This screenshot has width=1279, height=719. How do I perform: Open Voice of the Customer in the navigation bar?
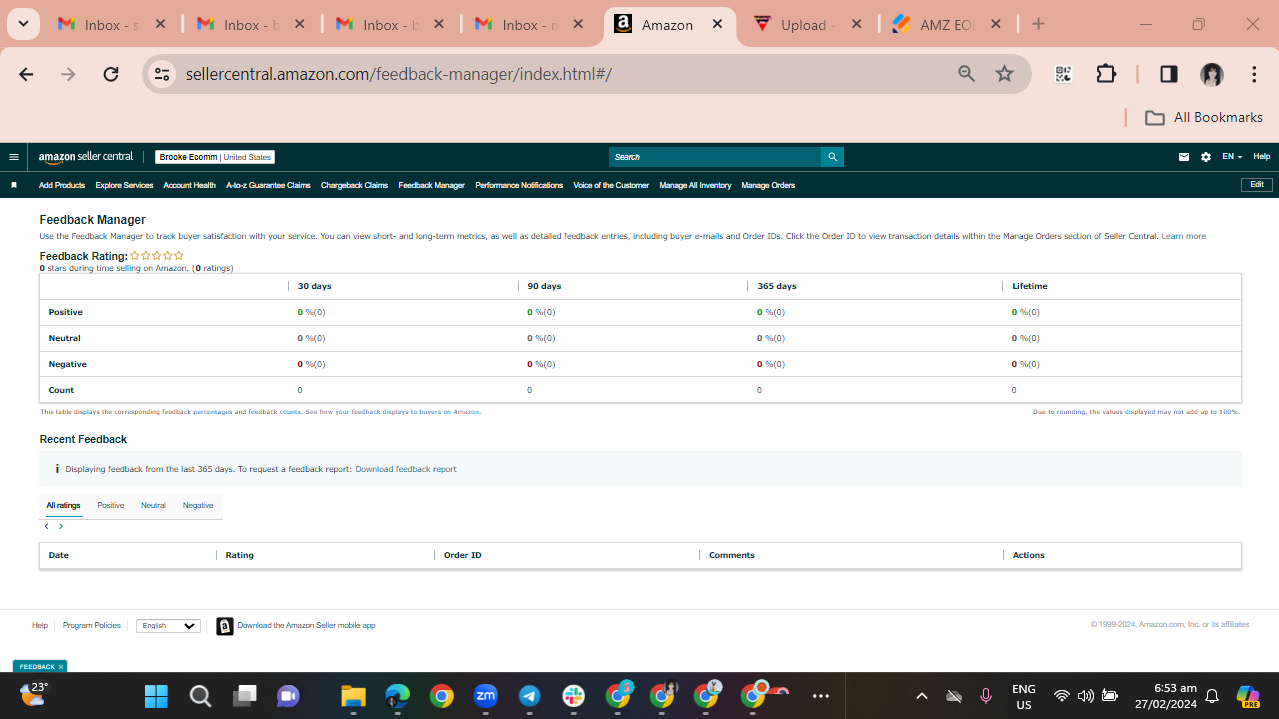611,185
